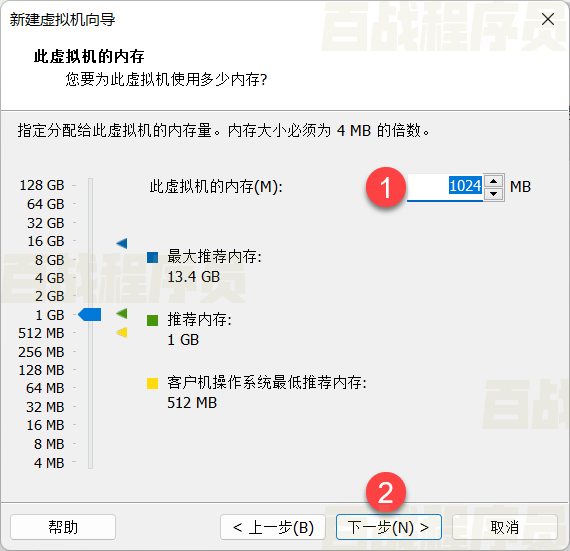Screen dimensions: 570x551
Task: Click the 最大推荐内存 label text
Action: tap(214, 257)
